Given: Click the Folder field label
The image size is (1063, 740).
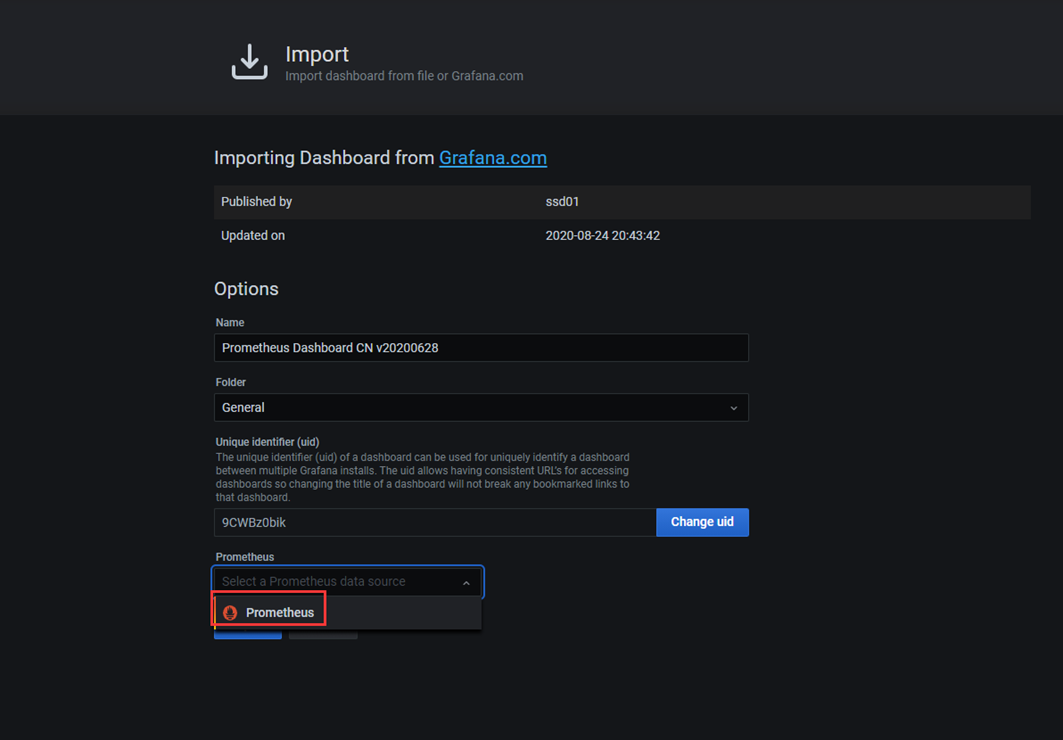Looking at the screenshot, I should point(230,382).
